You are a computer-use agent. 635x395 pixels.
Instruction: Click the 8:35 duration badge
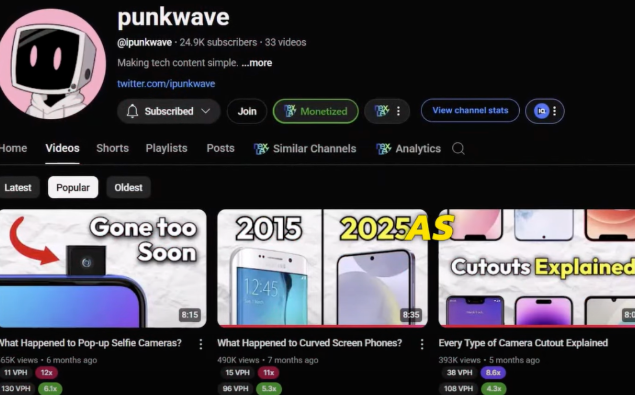click(411, 315)
